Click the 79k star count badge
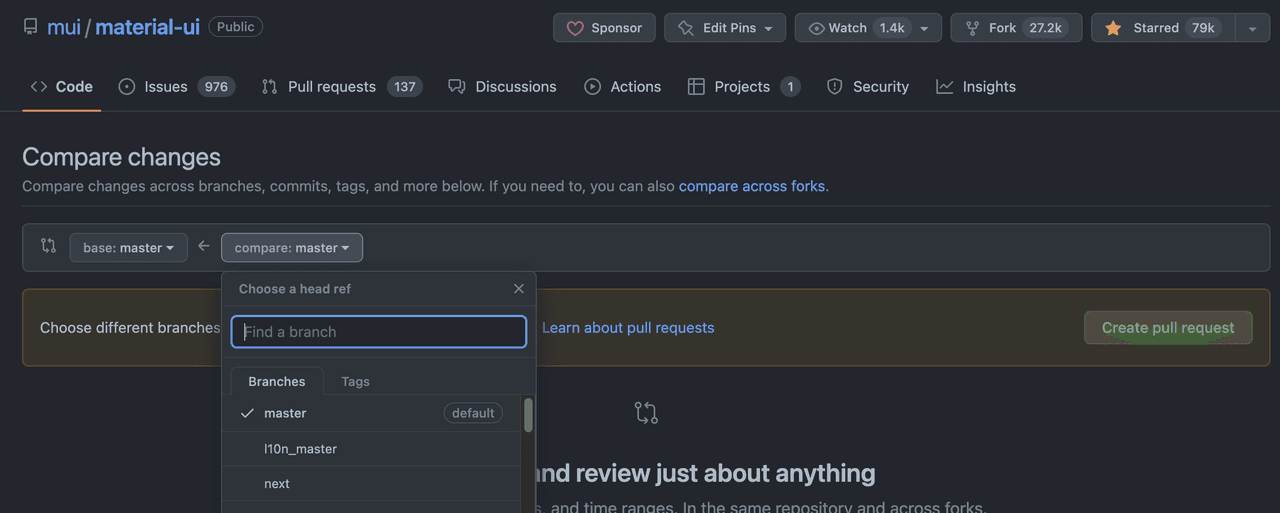1280x513 pixels. (x=1203, y=28)
